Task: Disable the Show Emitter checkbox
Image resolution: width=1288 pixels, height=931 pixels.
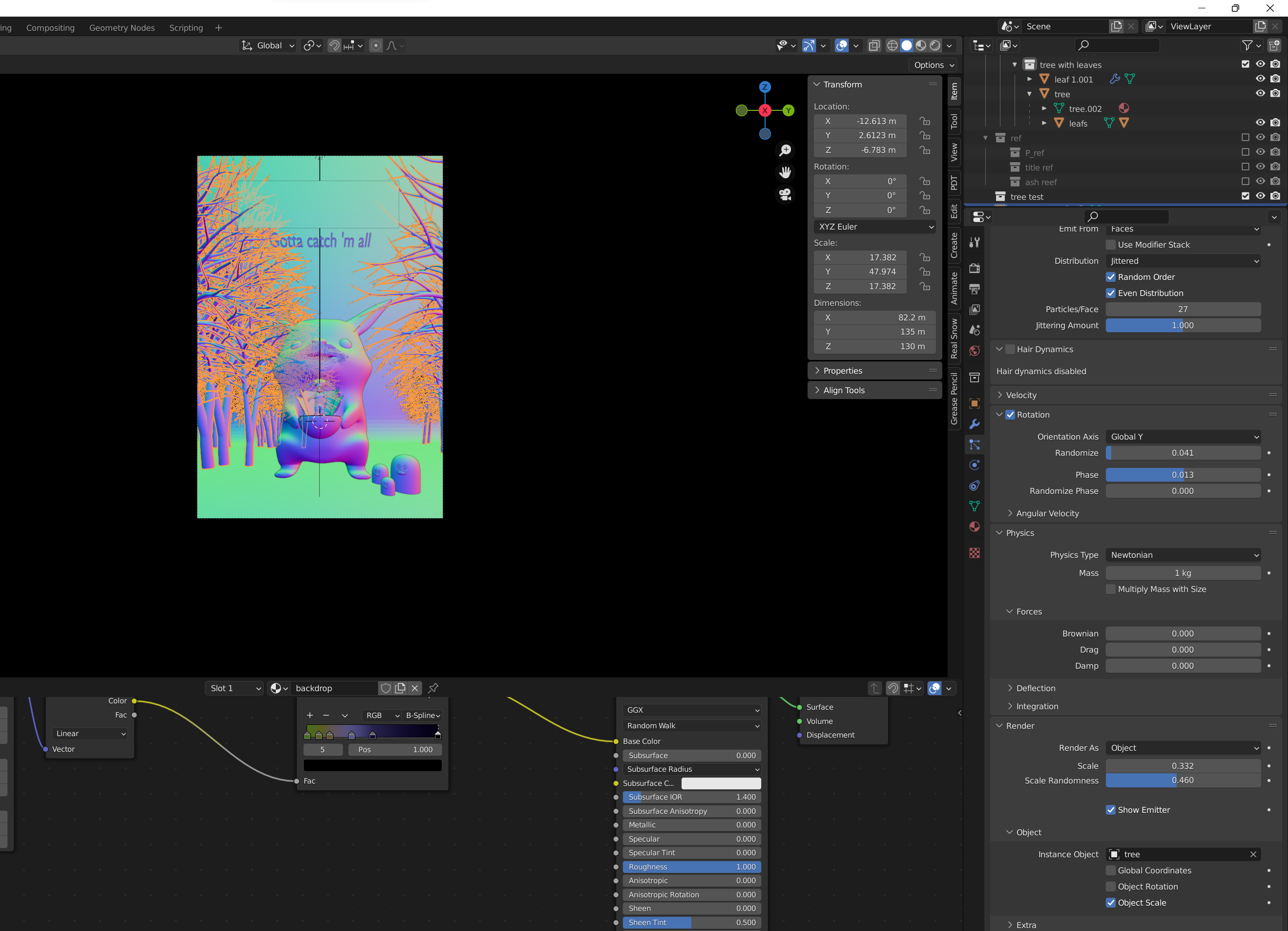Action: coord(1111,810)
